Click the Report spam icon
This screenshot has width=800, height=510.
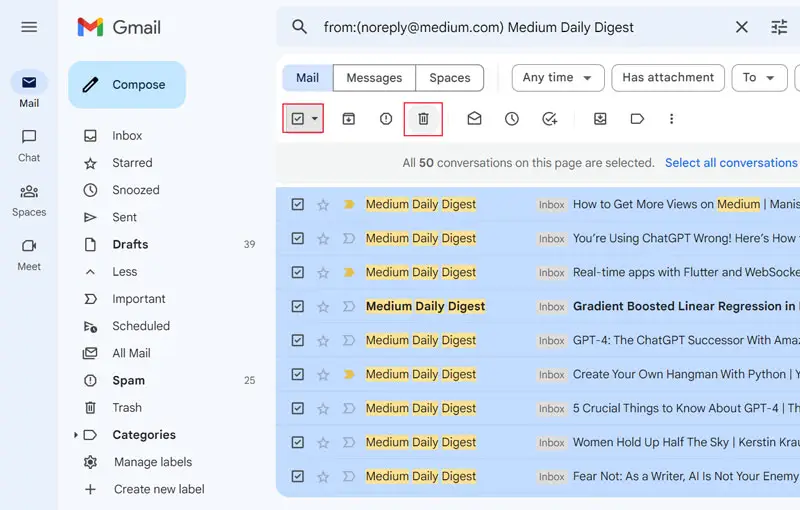[x=386, y=119]
